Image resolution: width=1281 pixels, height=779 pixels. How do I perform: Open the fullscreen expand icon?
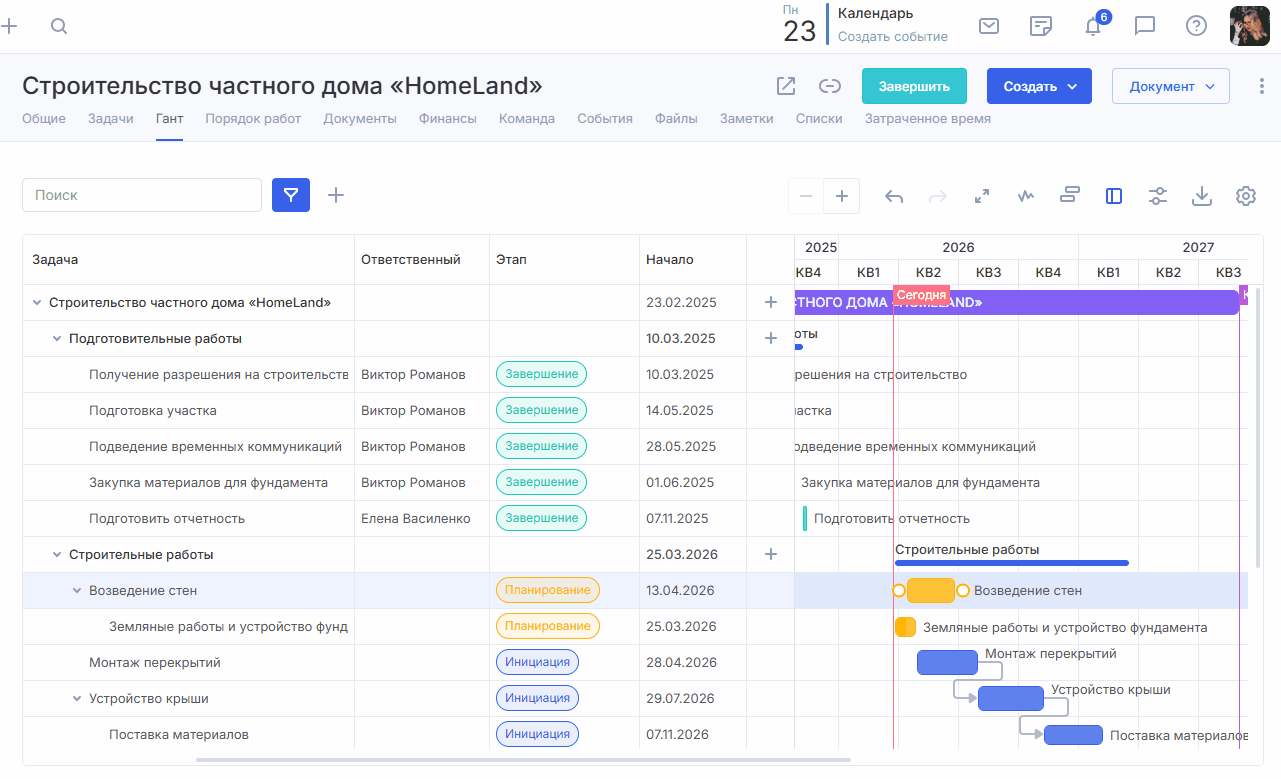coord(982,196)
